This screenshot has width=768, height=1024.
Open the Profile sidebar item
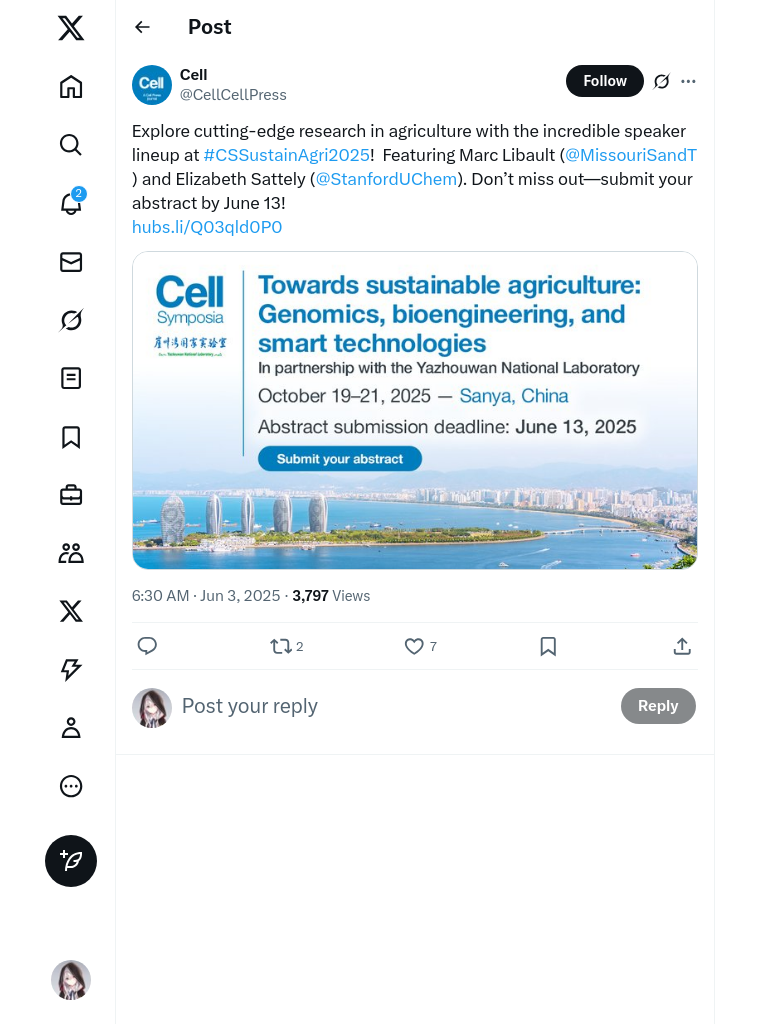tap(71, 728)
